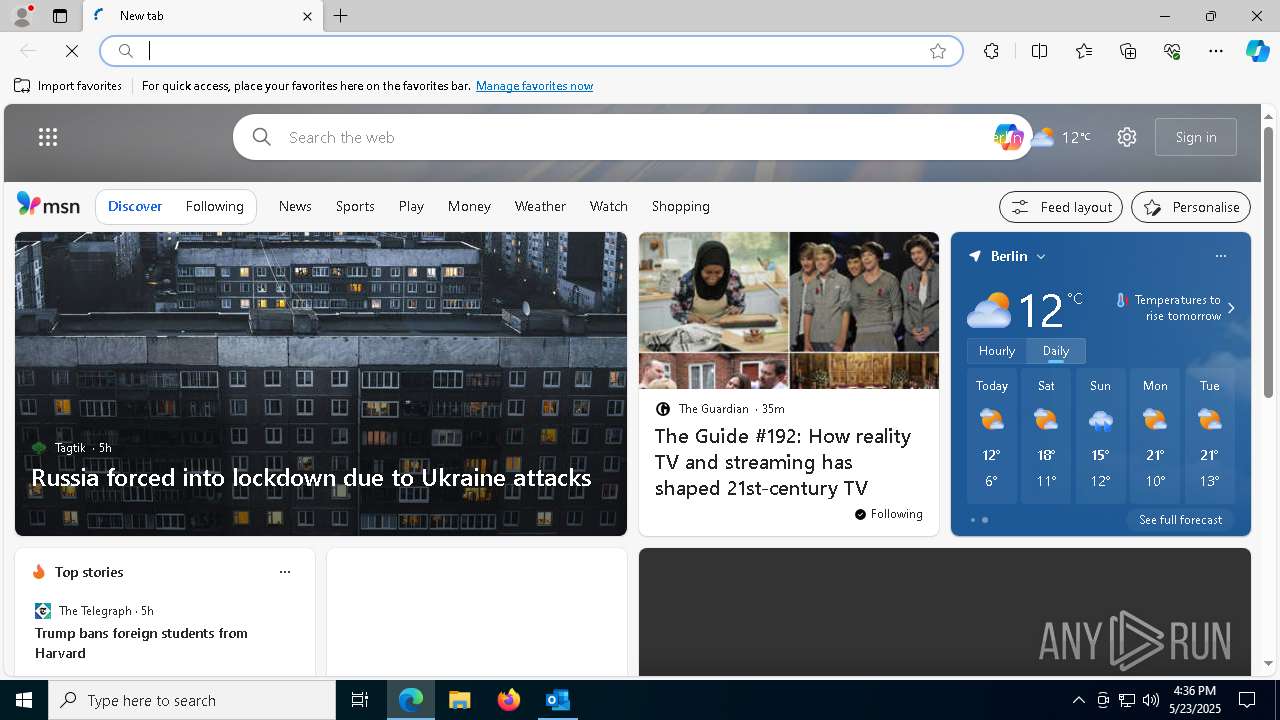The height and width of the screenshot is (720, 1280).
Task: Select the Tue forecast column
Action: [1209, 436]
